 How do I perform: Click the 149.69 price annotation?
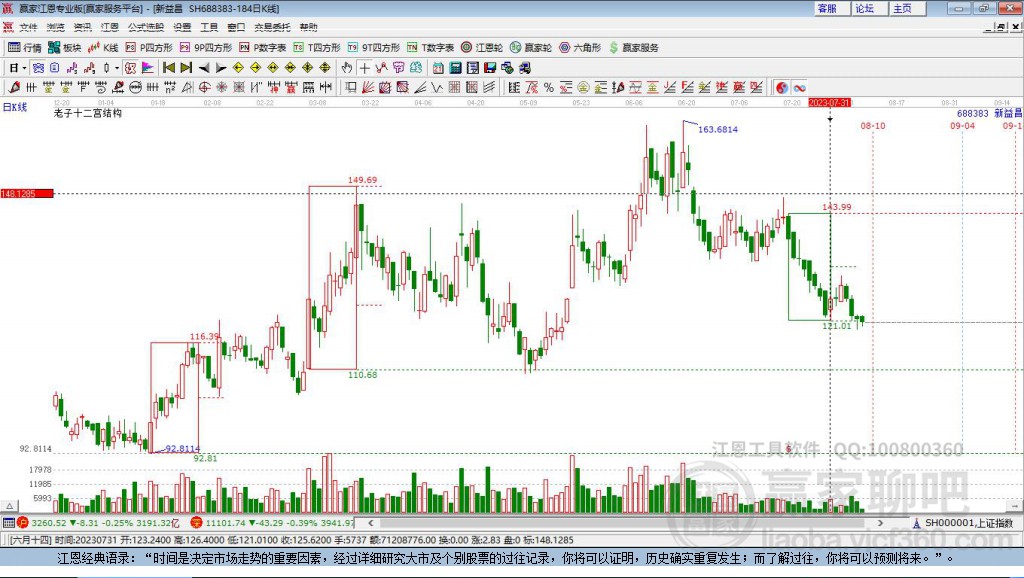[x=362, y=180]
